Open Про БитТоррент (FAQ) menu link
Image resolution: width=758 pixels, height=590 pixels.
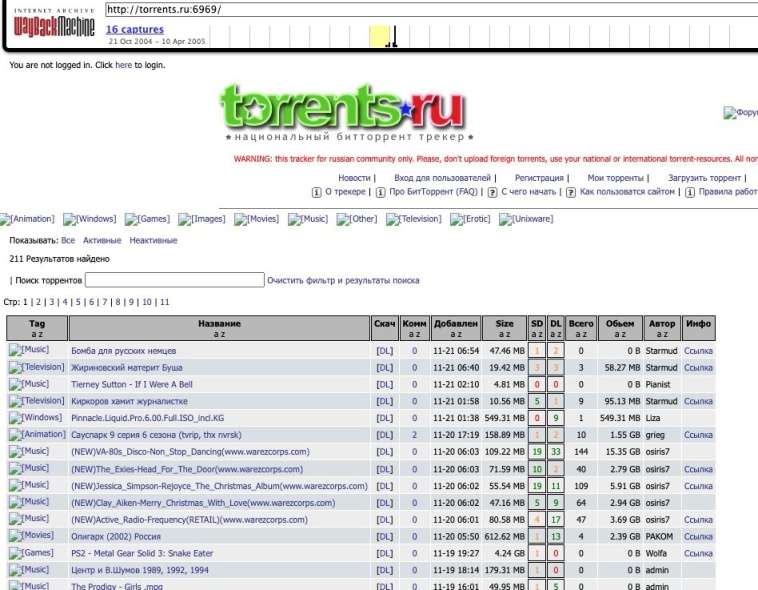[x=433, y=192]
